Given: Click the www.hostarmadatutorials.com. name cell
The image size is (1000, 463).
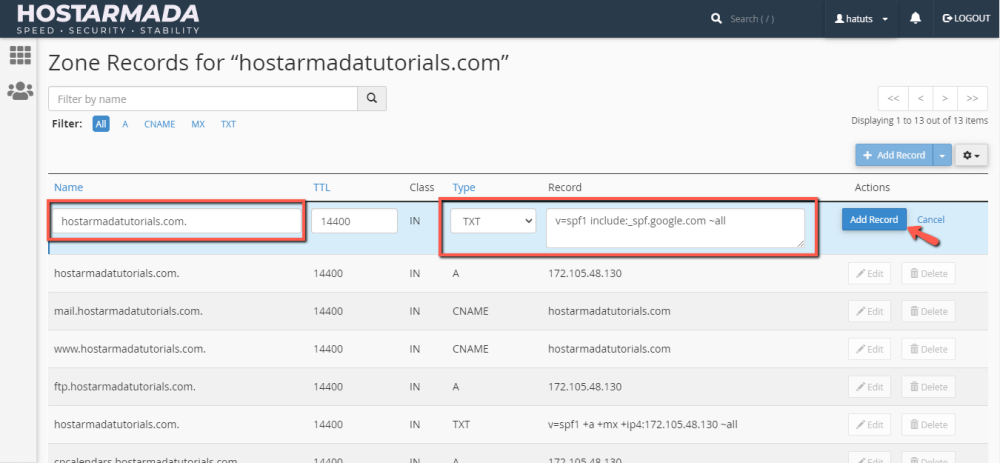Looking at the screenshot, I should pyautogui.click(x=130, y=349).
